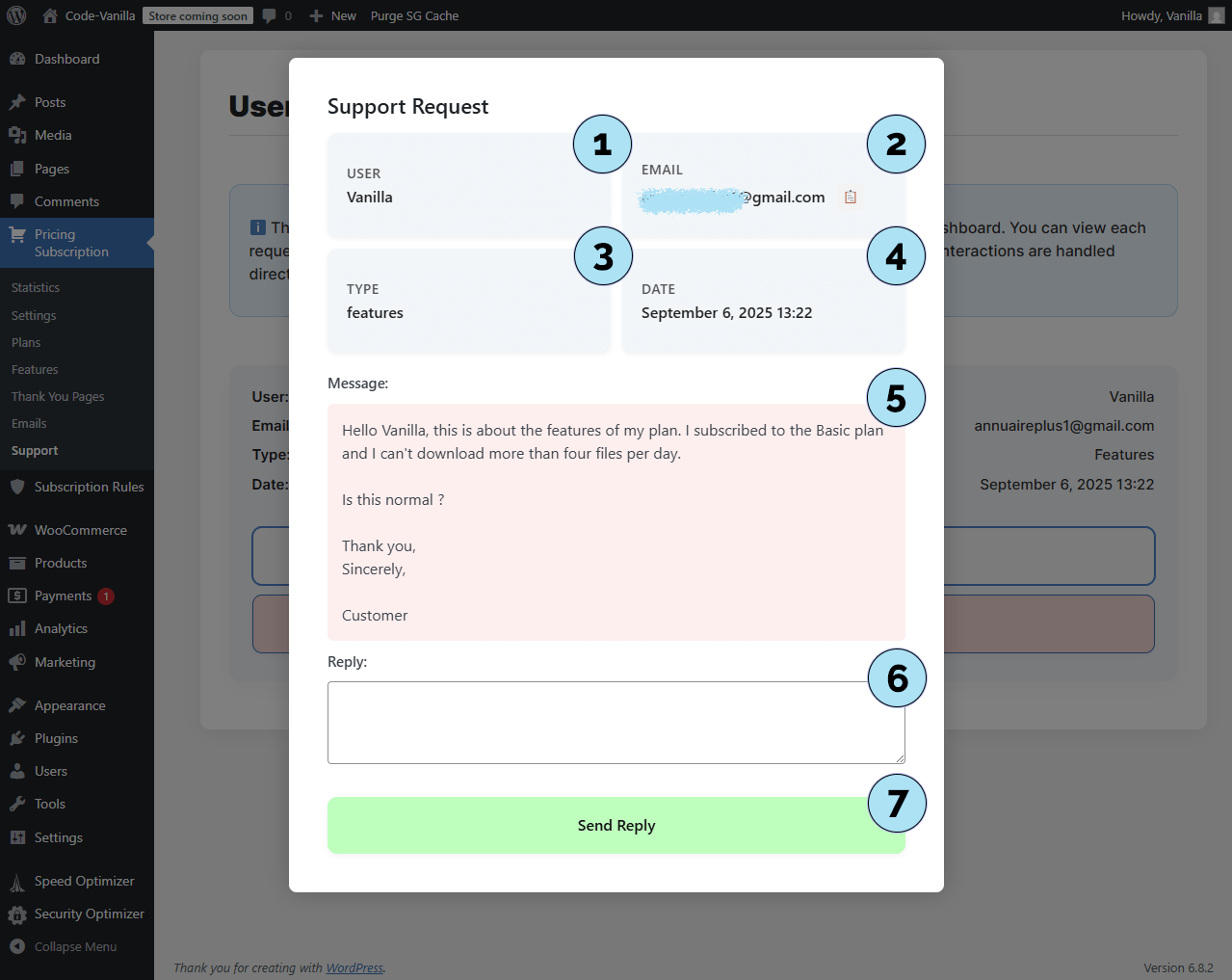Image resolution: width=1232 pixels, height=980 pixels.
Task: Click the Analytics bar chart icon
Action: pos(17,629)
